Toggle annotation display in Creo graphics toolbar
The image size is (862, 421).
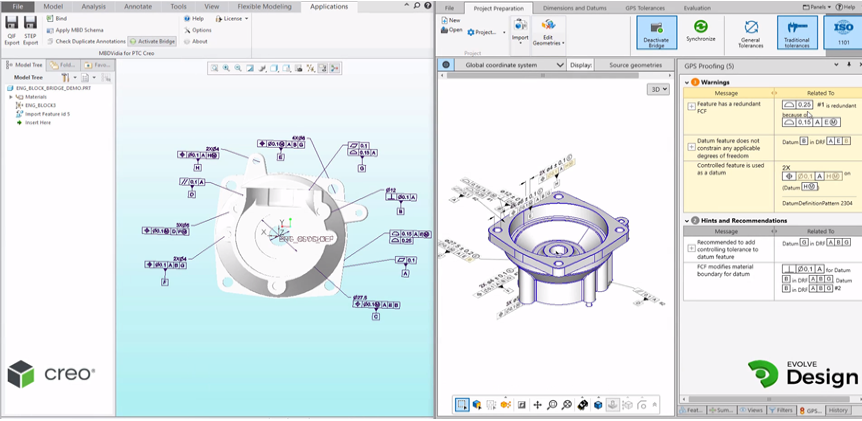point(323,68)
